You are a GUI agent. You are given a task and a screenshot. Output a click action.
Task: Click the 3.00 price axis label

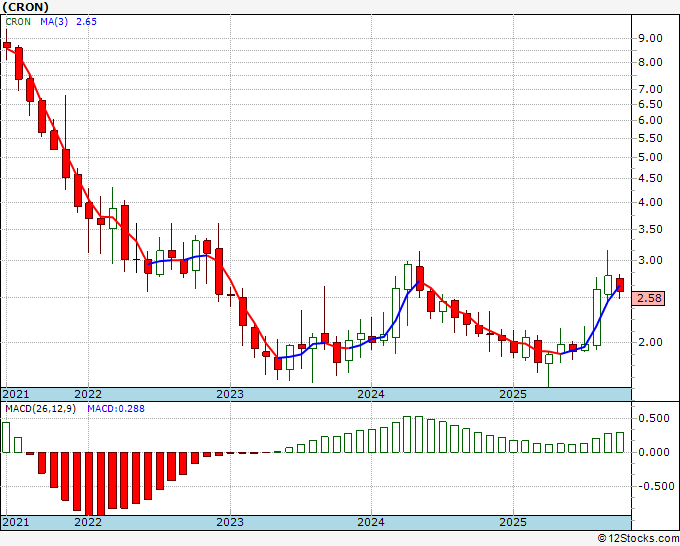(650, 260)
